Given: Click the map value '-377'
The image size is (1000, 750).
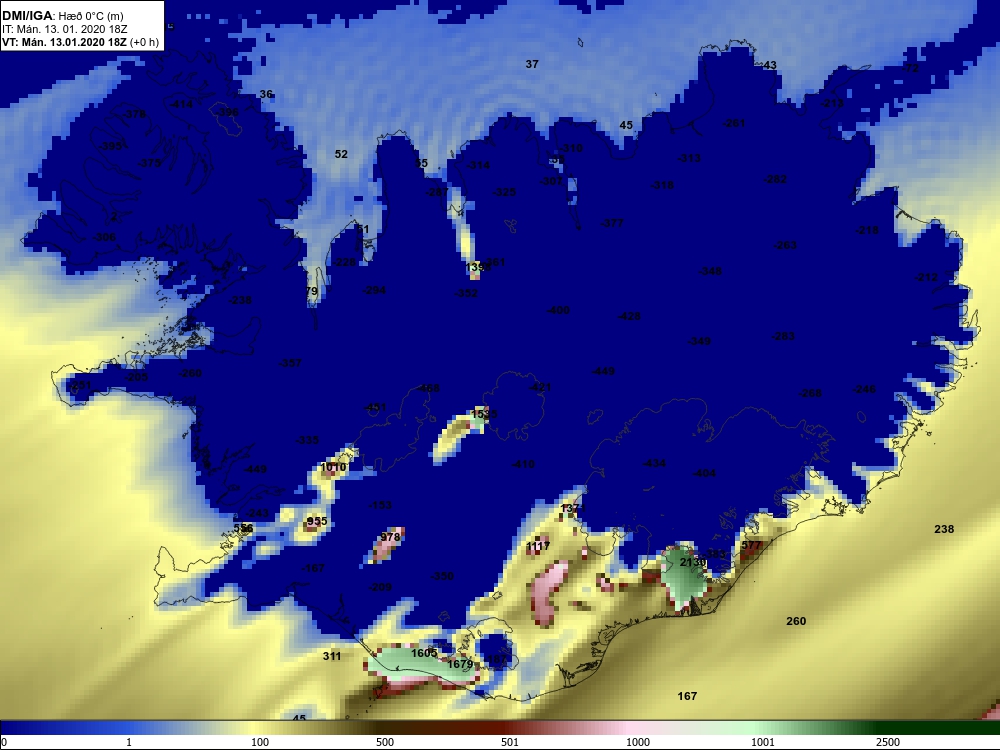Looking at the screenshot, I should tap(612, 223).
